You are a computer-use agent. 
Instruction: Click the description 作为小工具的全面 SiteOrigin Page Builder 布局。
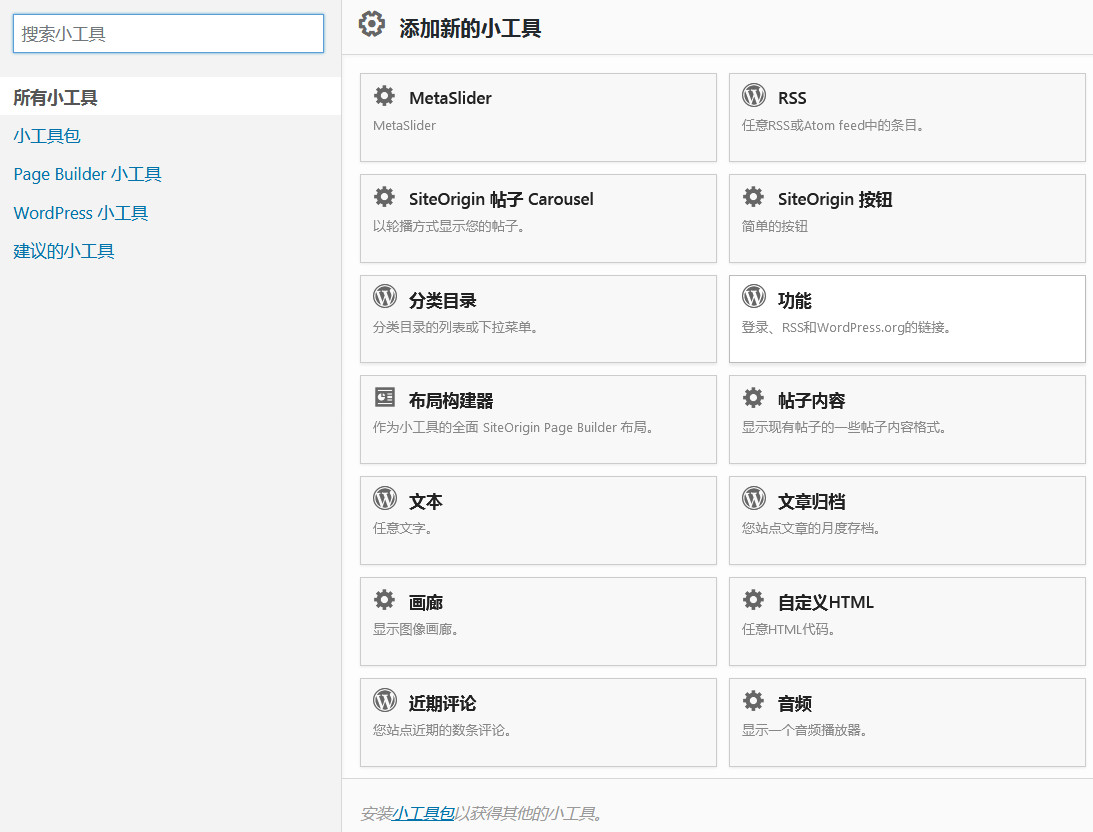[514, 427]
